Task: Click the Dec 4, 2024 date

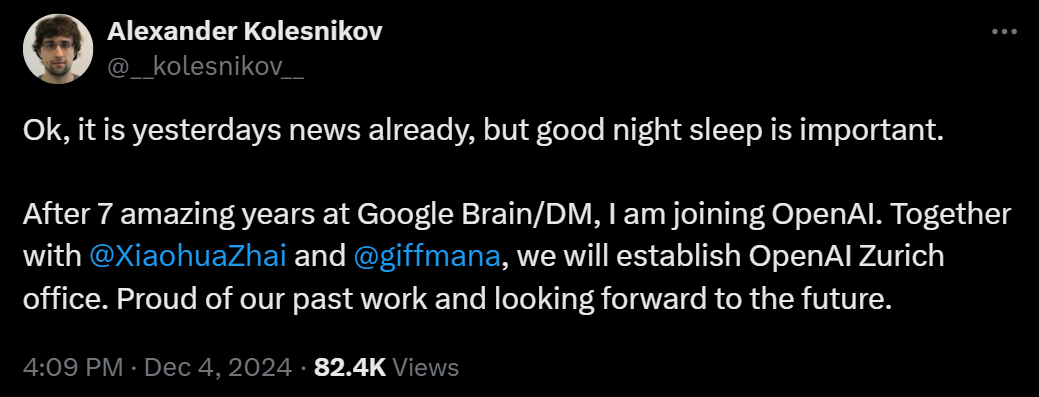Action: [218, 367]
